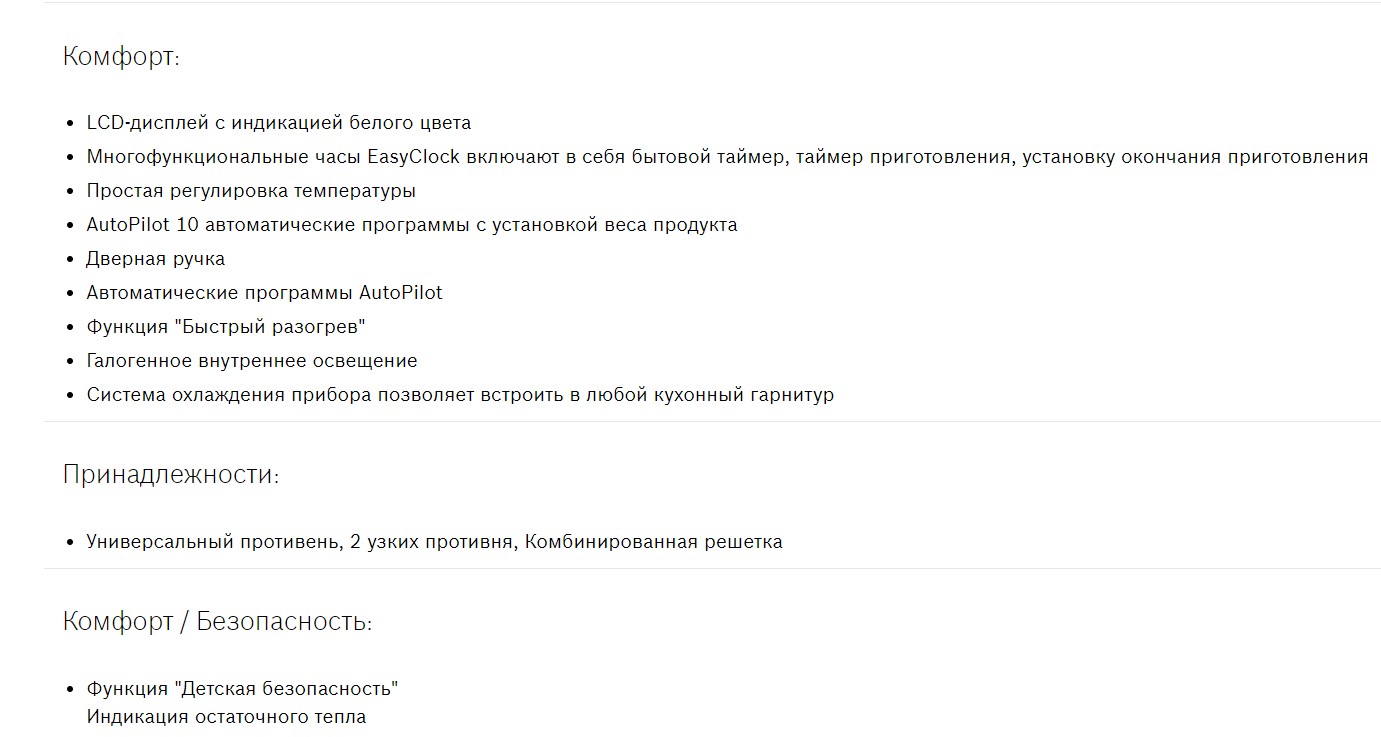
Task: Click the "Дверная ручка" list item
Action: click(x=156, y=259)
